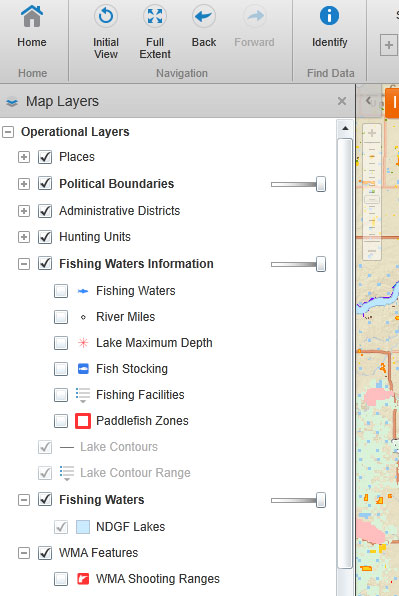Expand the Lake Contour Range legend icon
This screenshot has width=399, height=596.
point(67,474)
